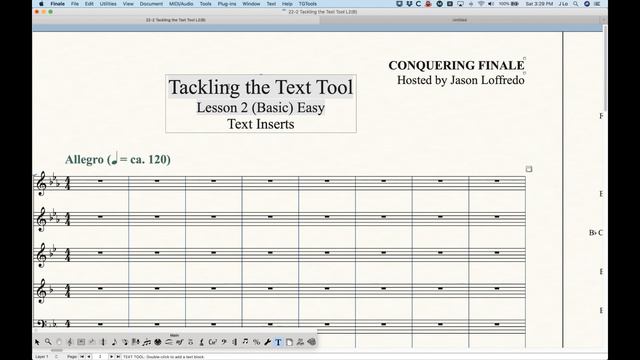Open the MIDI/Audio menu
Screen dimensions: 640x360
tap(181, 4)
